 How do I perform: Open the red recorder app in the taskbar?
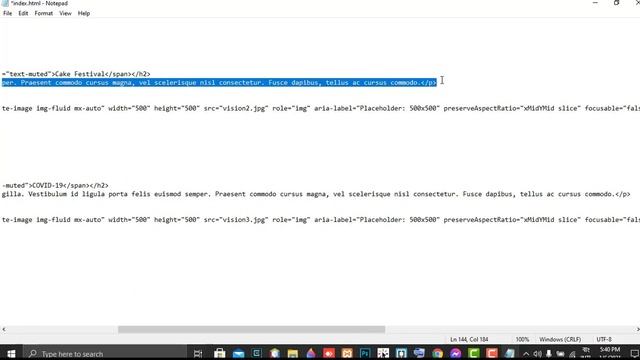click(x=329, y=353)
